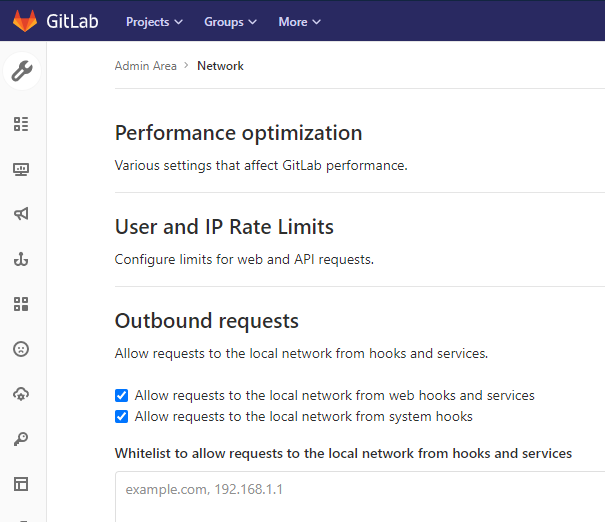Open the Deploy Keys key icon

(x=21, y=439)
